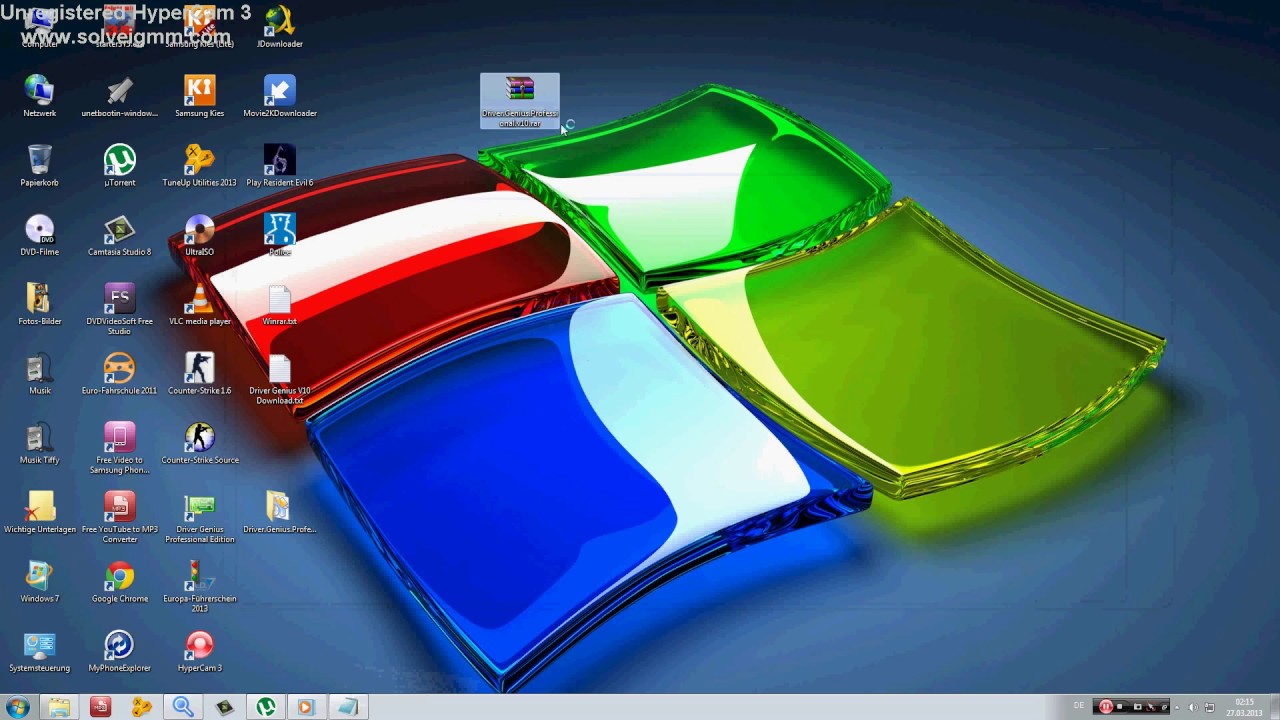
Task: Select the highlighted DriverGenius rar archive
Action: coord(520,101)
